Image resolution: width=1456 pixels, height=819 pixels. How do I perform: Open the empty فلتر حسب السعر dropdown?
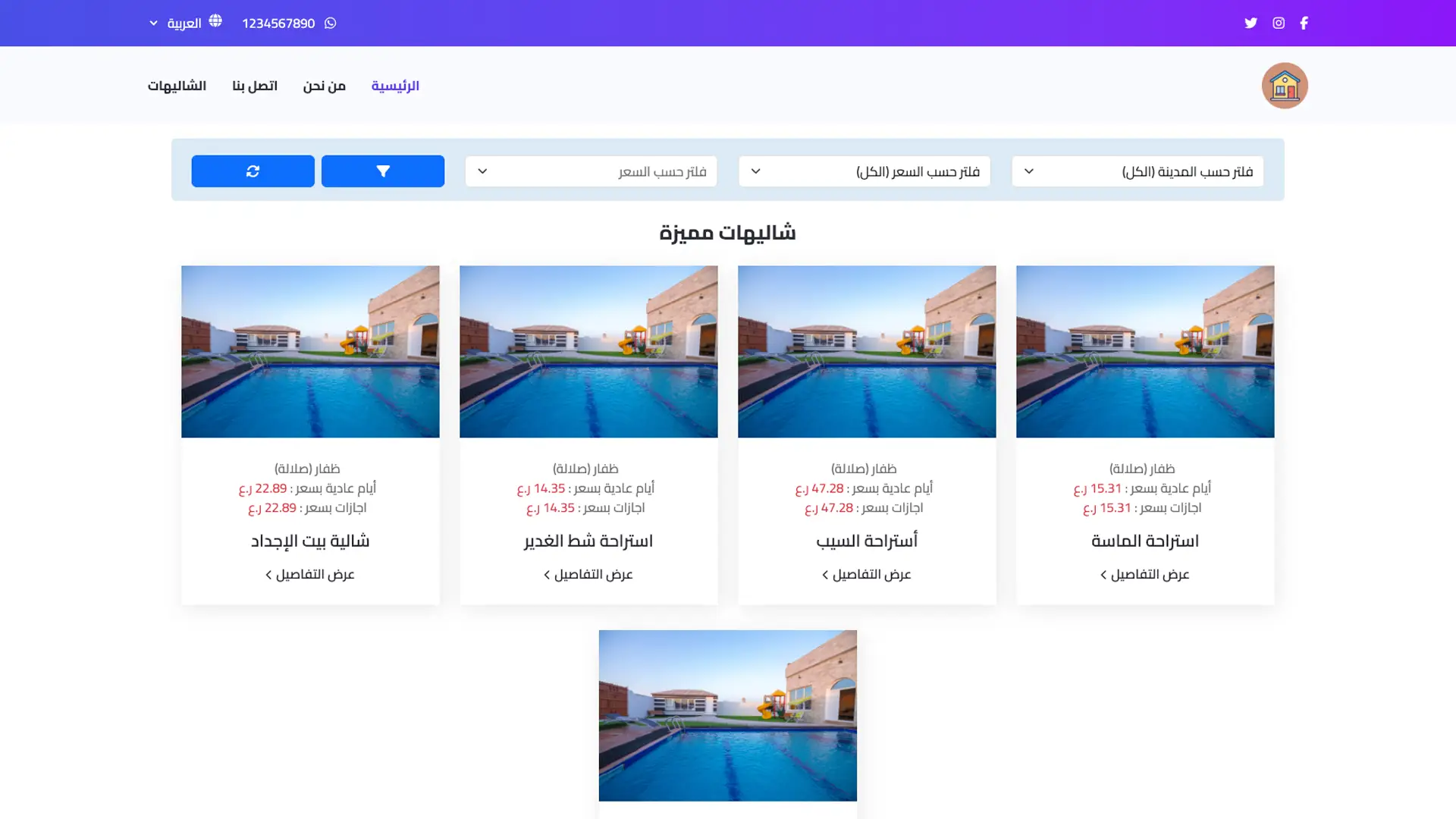point(591,171)
